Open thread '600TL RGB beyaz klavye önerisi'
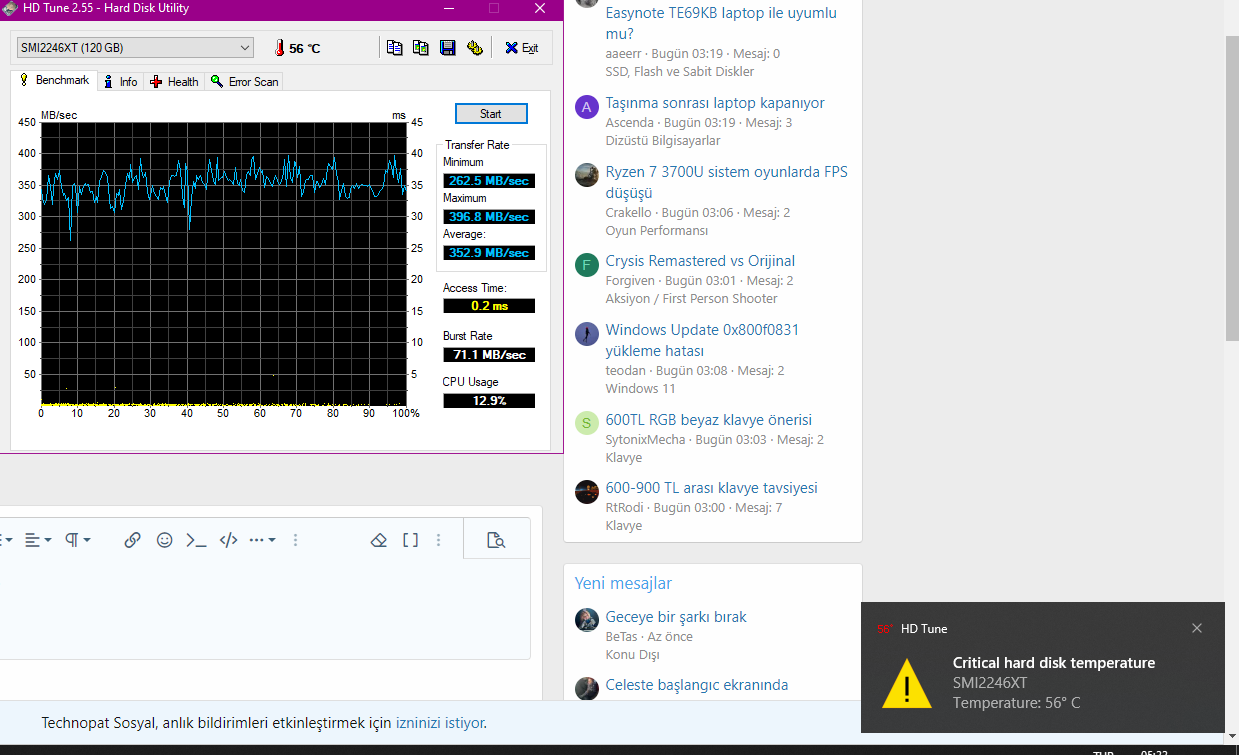1239x755 pixels. [709, 420]
